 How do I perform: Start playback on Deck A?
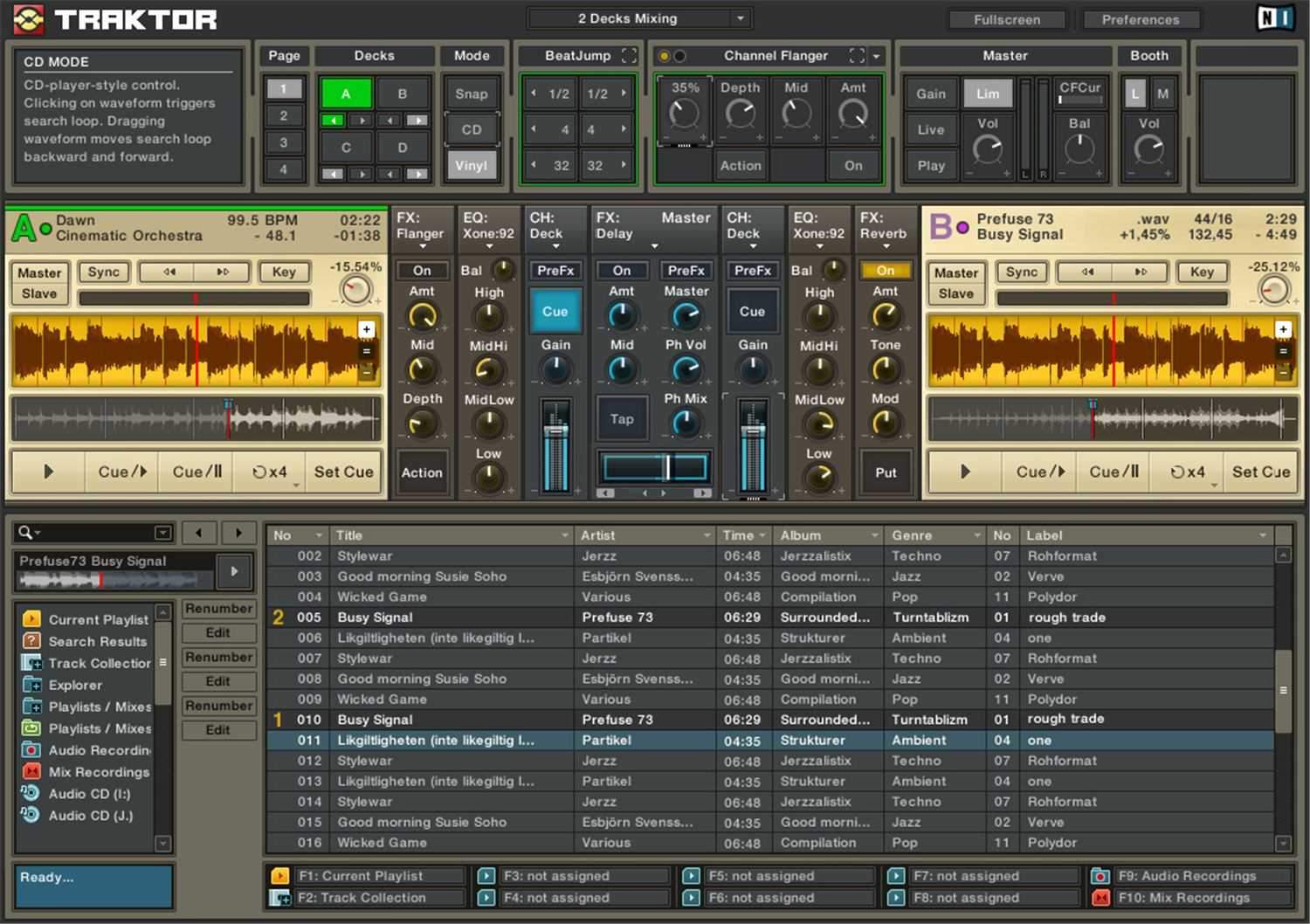click(x=48, y=472)
